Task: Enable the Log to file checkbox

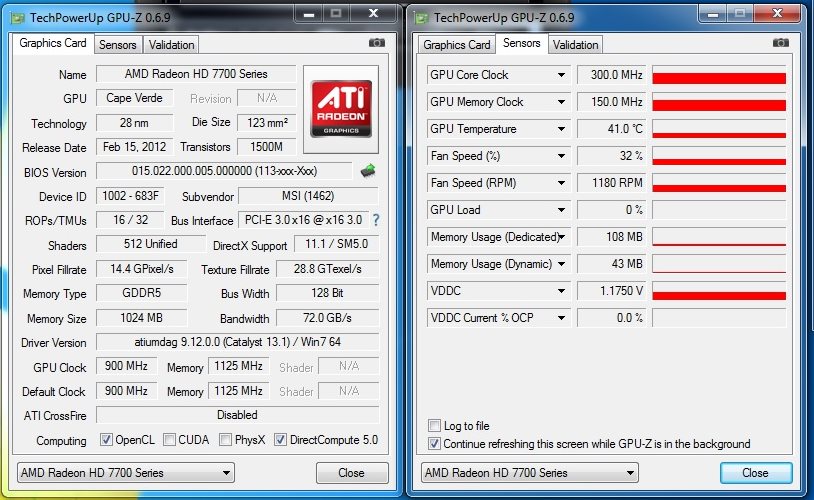Action: (435, 426)
